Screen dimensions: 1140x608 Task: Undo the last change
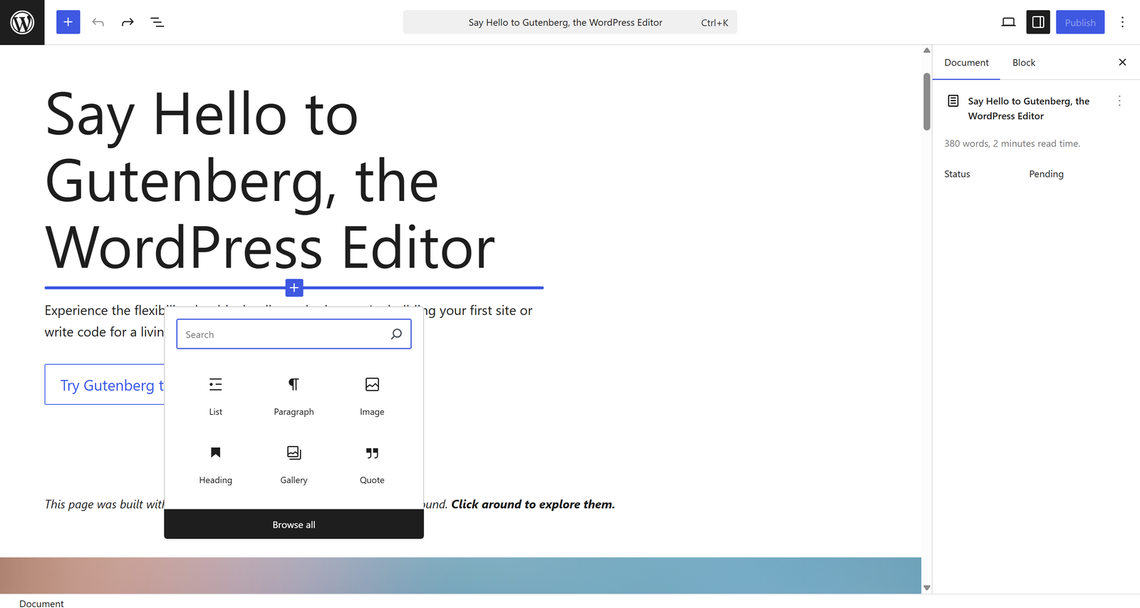tap(97, 23)
